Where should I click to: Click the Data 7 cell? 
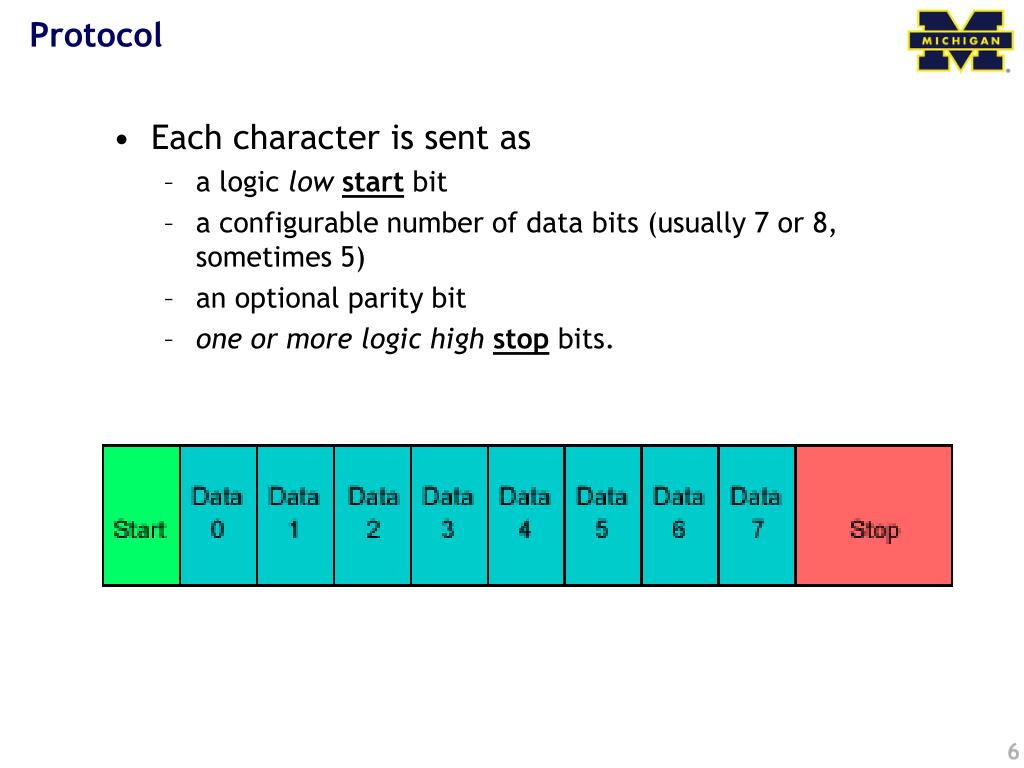(757, 515)
